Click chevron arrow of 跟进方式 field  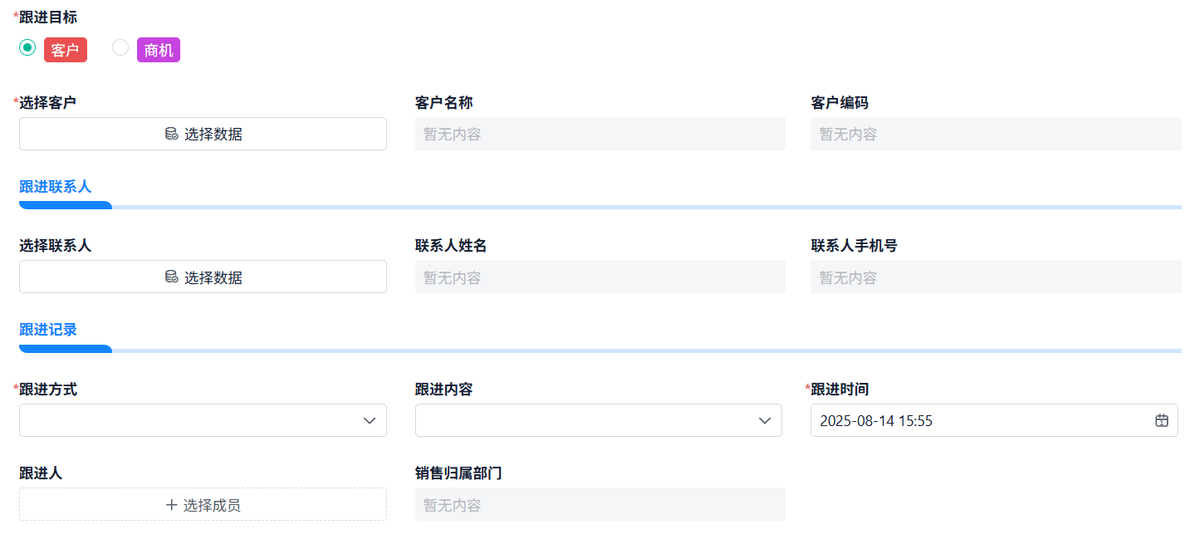click(x=370, y=421)
